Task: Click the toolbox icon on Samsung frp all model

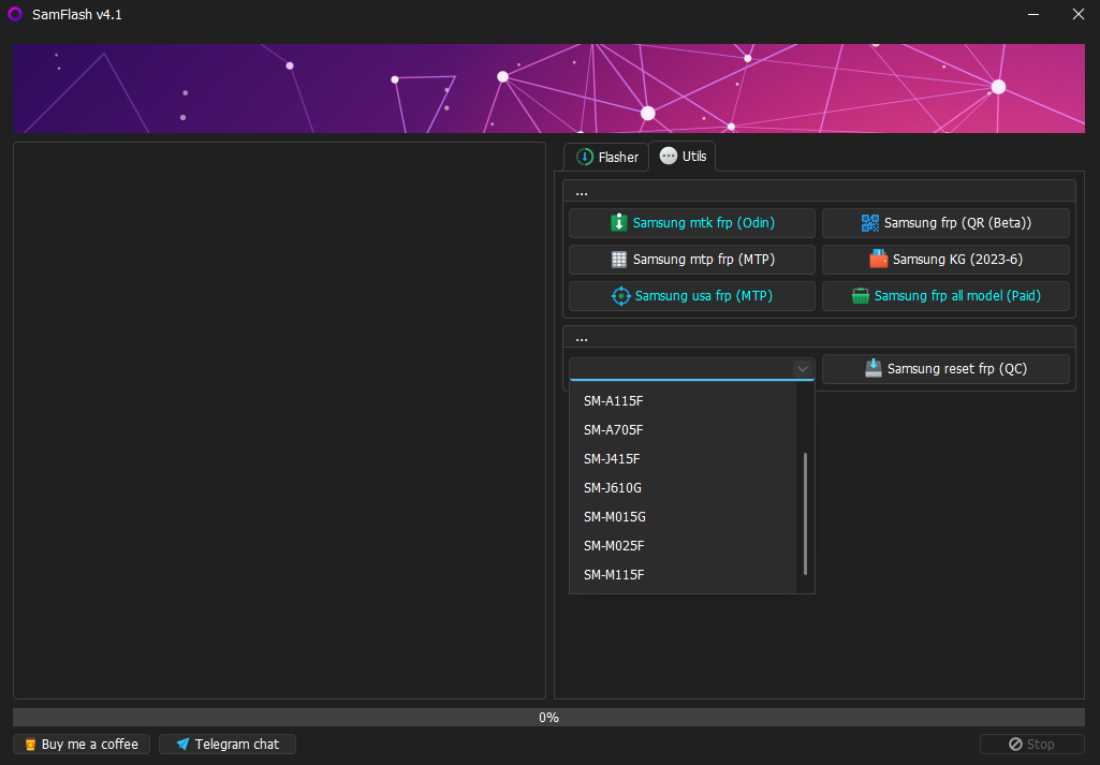Action: (x=860, y=295)
